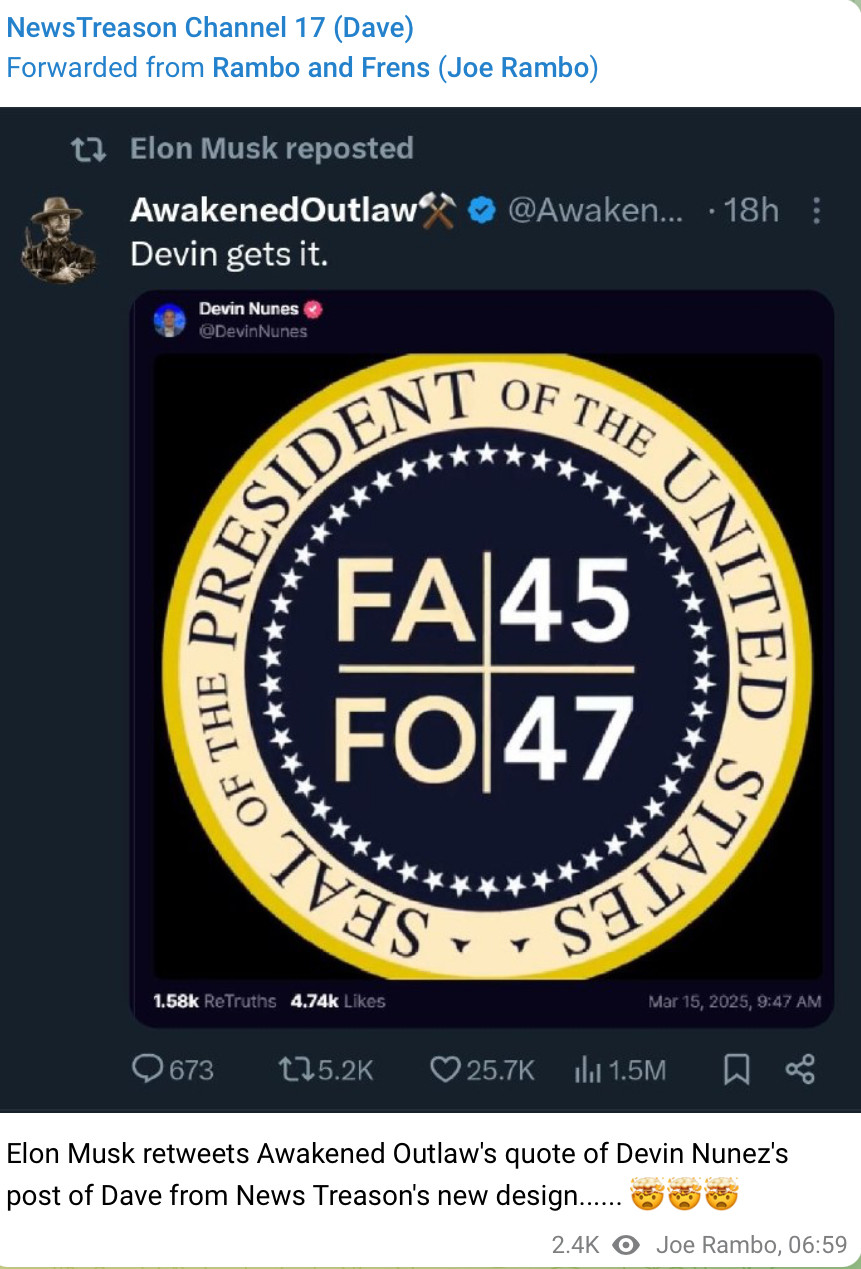The width and height of the screenshot is (861, 1269).
Task: Click the AwakenedOutlaw display name
Action: pos(273,210)
